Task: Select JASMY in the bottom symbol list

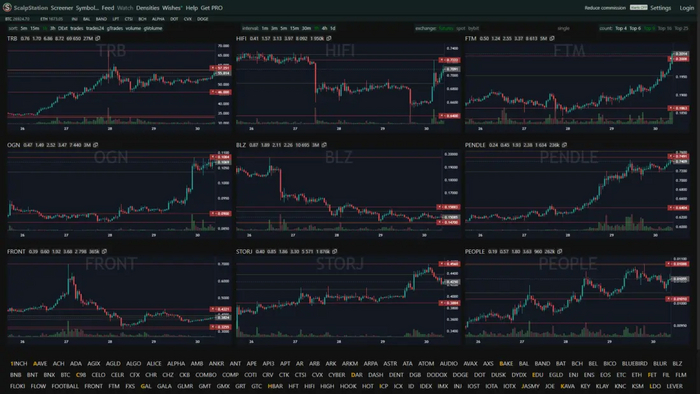Action: pyautogui.click(x=530, y=386)
